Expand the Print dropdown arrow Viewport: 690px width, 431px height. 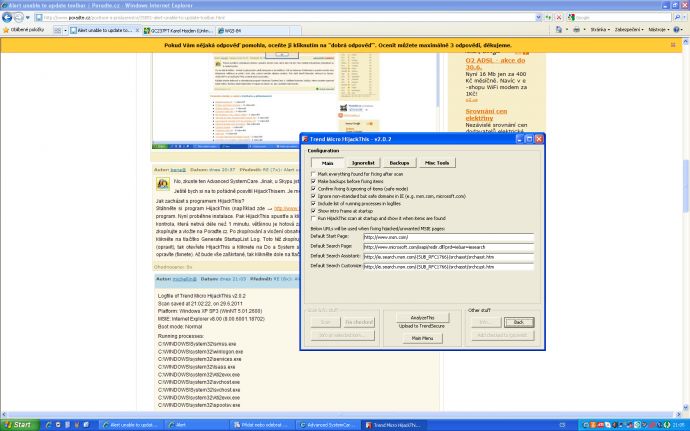click(584, 29)
